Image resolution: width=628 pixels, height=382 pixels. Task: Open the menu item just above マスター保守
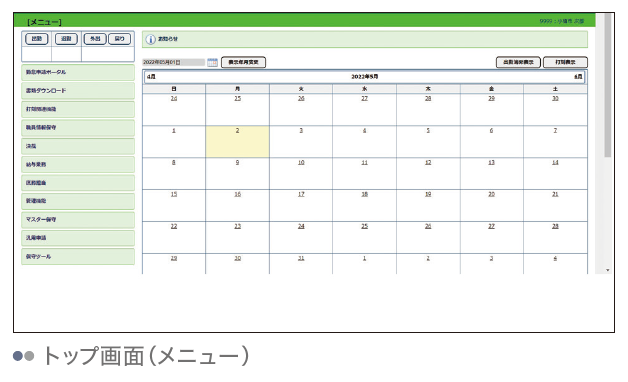point(78,201)
